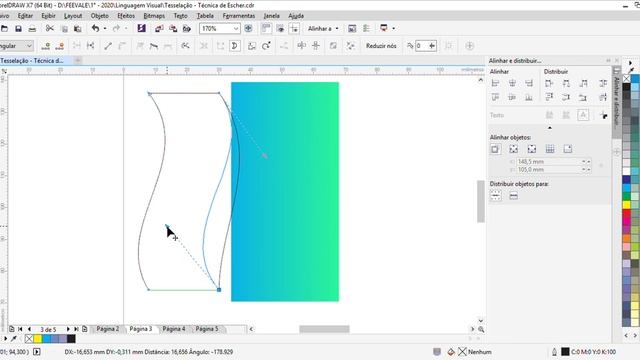Open the Efeitos menu
Screen dimensions: 640x360
pos(126,16)
